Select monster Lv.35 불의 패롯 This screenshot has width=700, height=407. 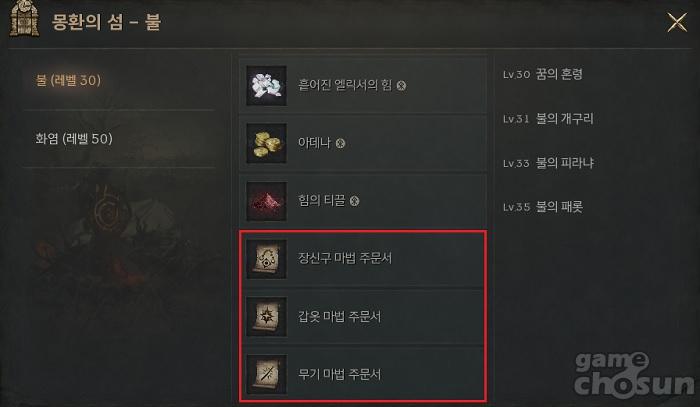click(542, 207)
